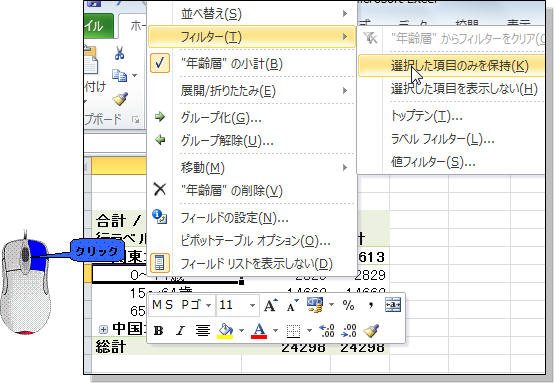
Task: Toggle bold in the mini toolbar
Action: click(x=158, y=331)
